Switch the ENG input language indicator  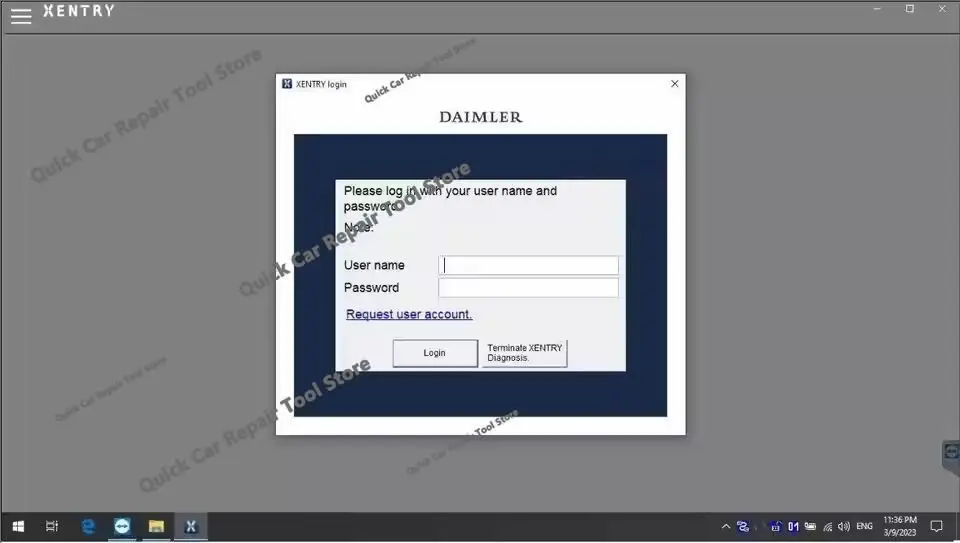point(864,526)
